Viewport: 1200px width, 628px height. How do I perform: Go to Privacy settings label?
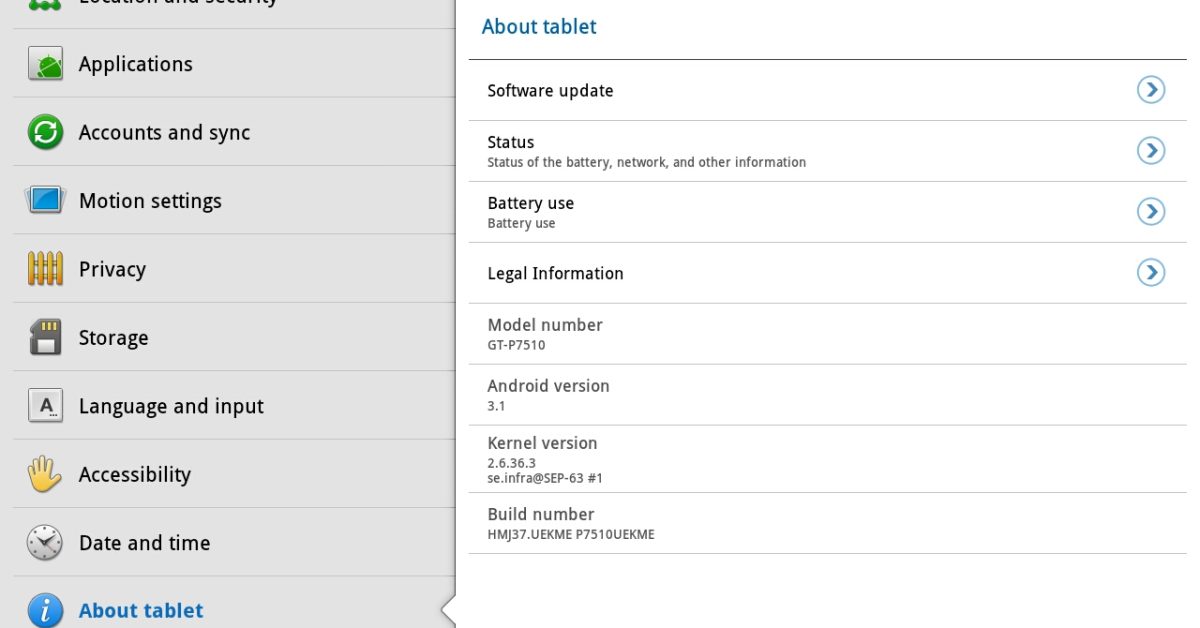tap(112, 269)
